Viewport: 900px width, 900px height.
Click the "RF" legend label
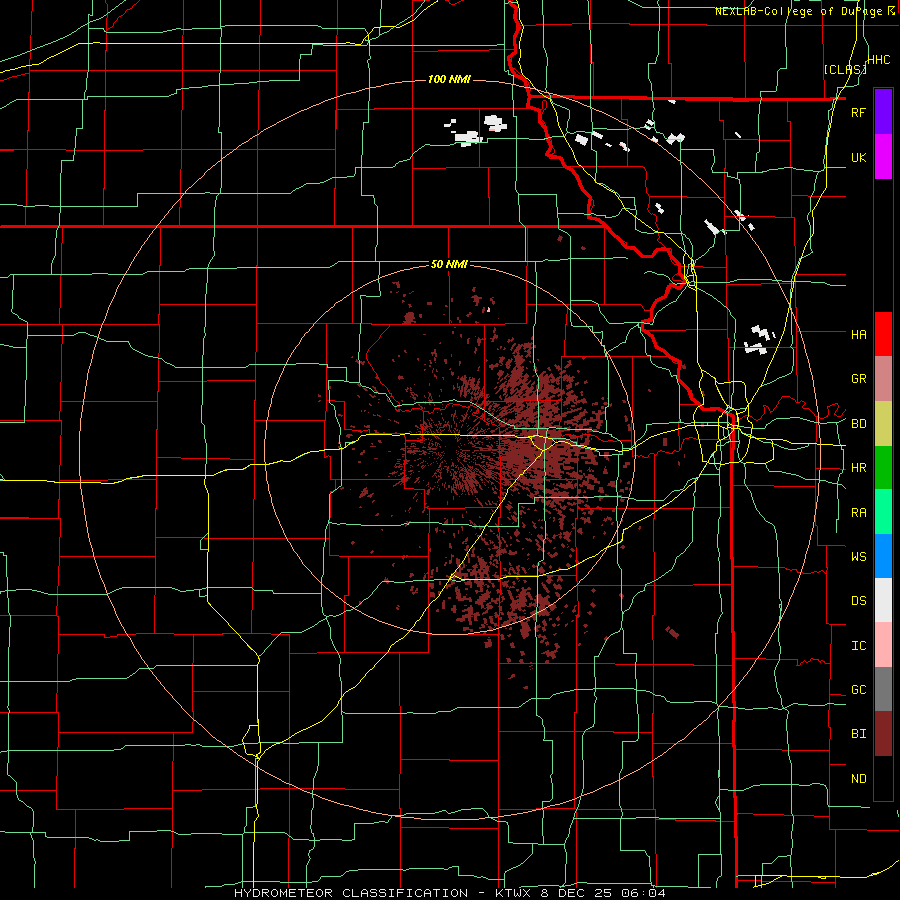pyautogui.click(x=858, y=112)
